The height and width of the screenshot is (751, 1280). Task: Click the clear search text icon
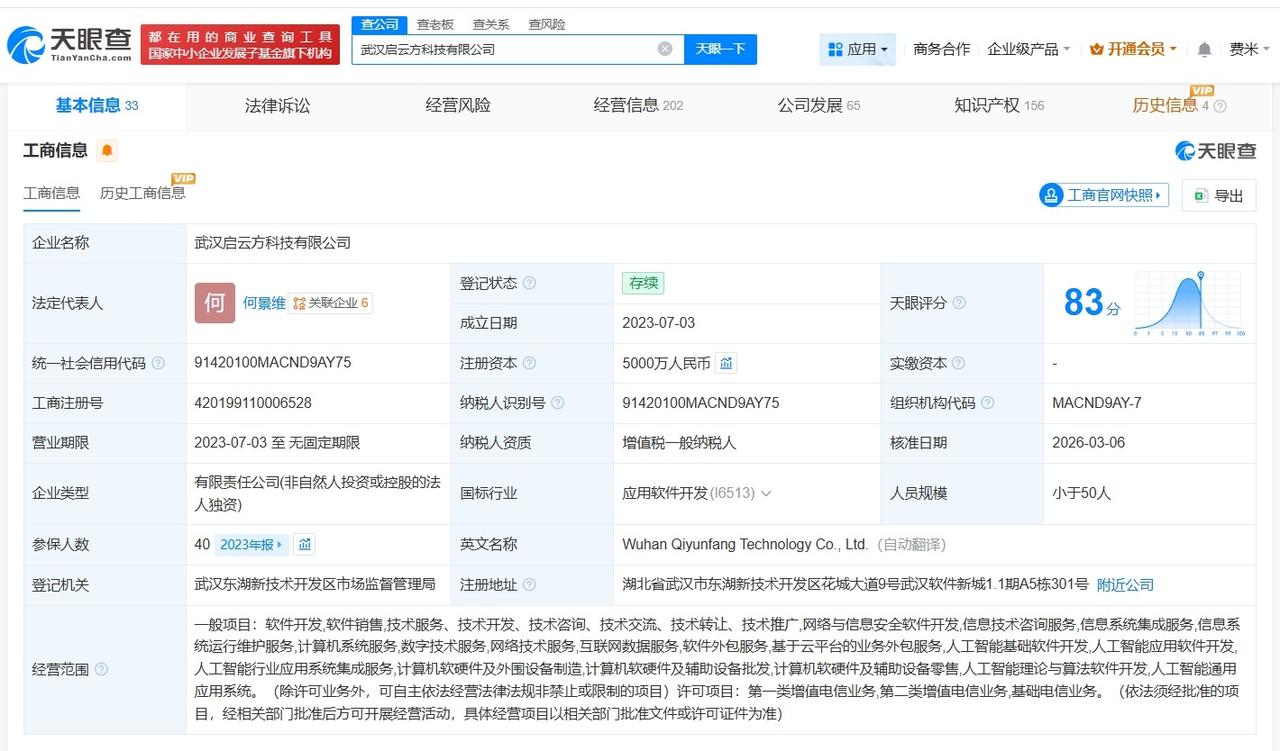click(x=665, y=49)
